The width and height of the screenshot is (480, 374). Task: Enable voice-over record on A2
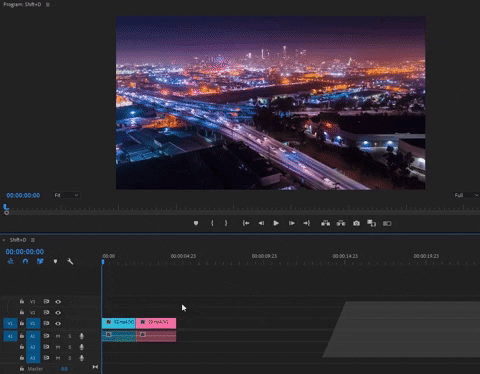pos(81,347)
